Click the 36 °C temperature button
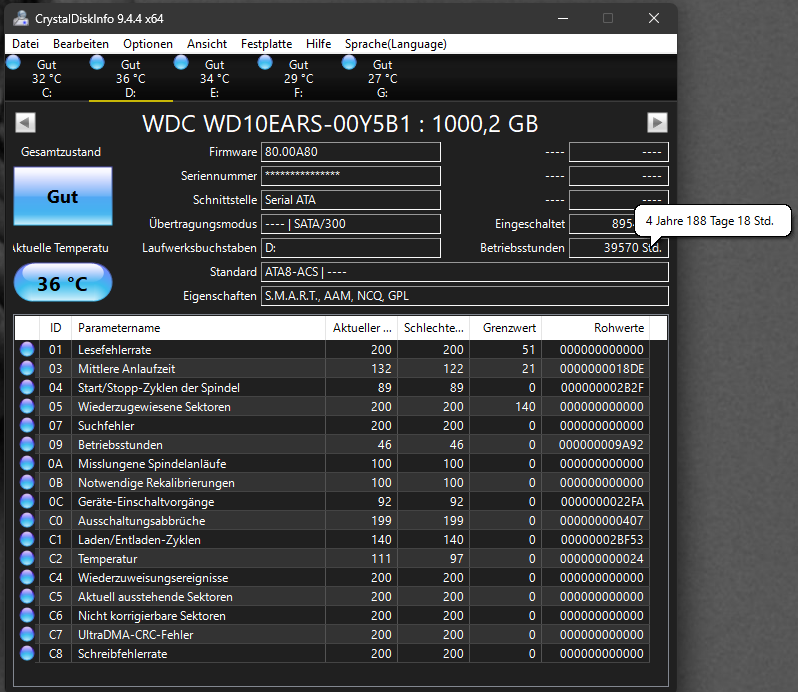 (63, 283)
